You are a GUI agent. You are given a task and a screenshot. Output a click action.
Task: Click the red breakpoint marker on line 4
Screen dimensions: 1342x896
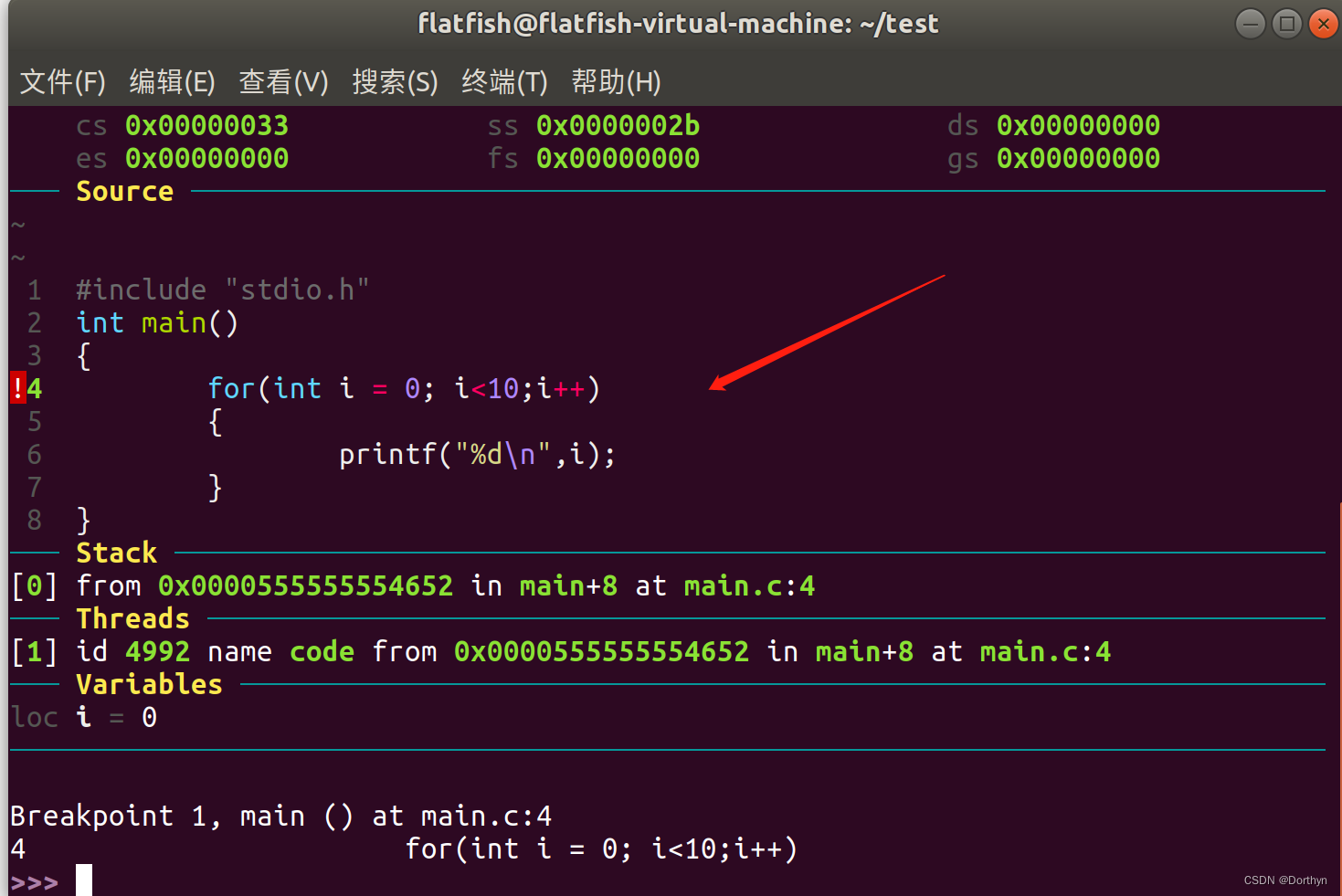tap(18, 388)
